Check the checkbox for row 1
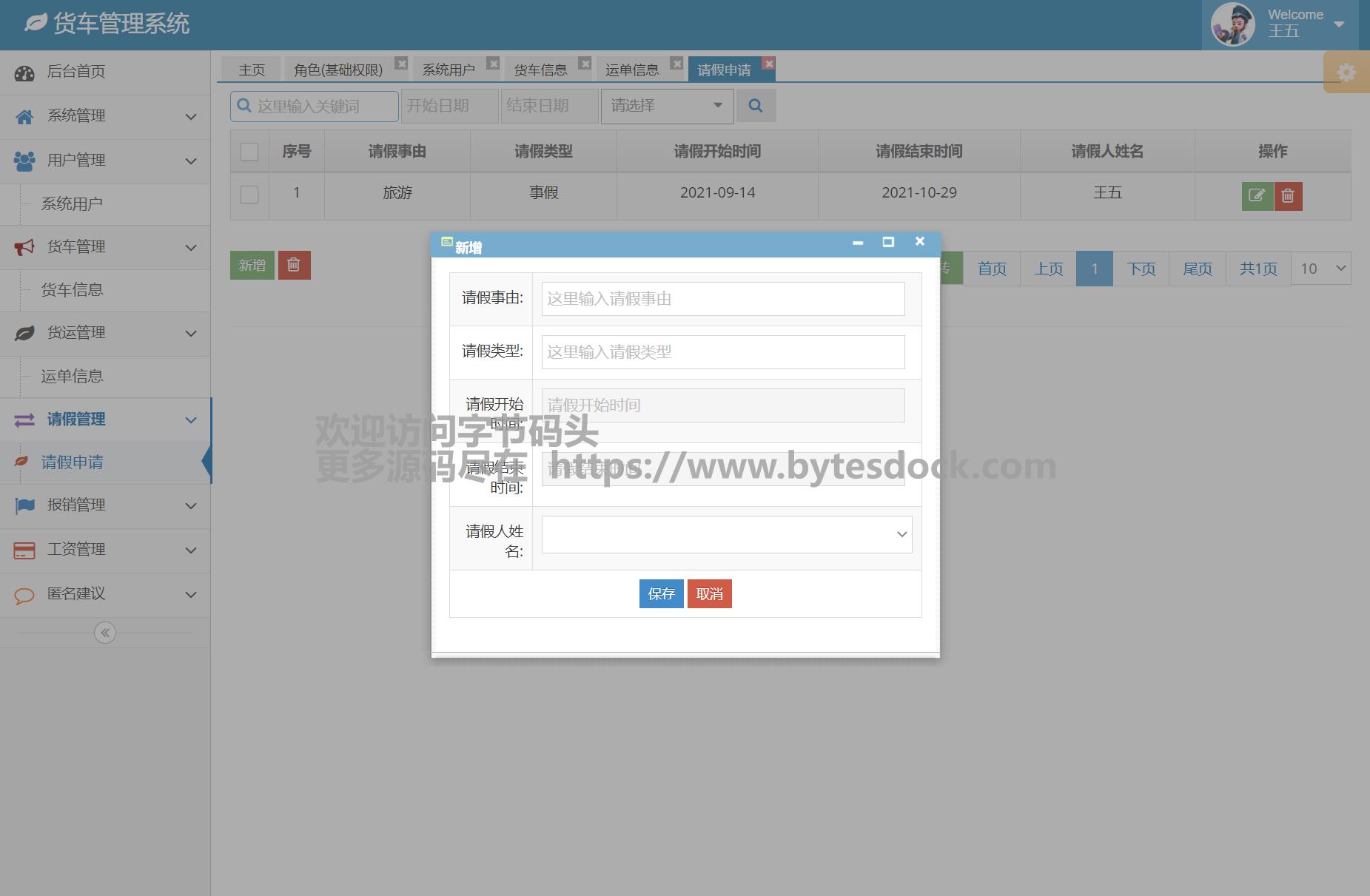The image size is (1370, 896). coord(249,194)
